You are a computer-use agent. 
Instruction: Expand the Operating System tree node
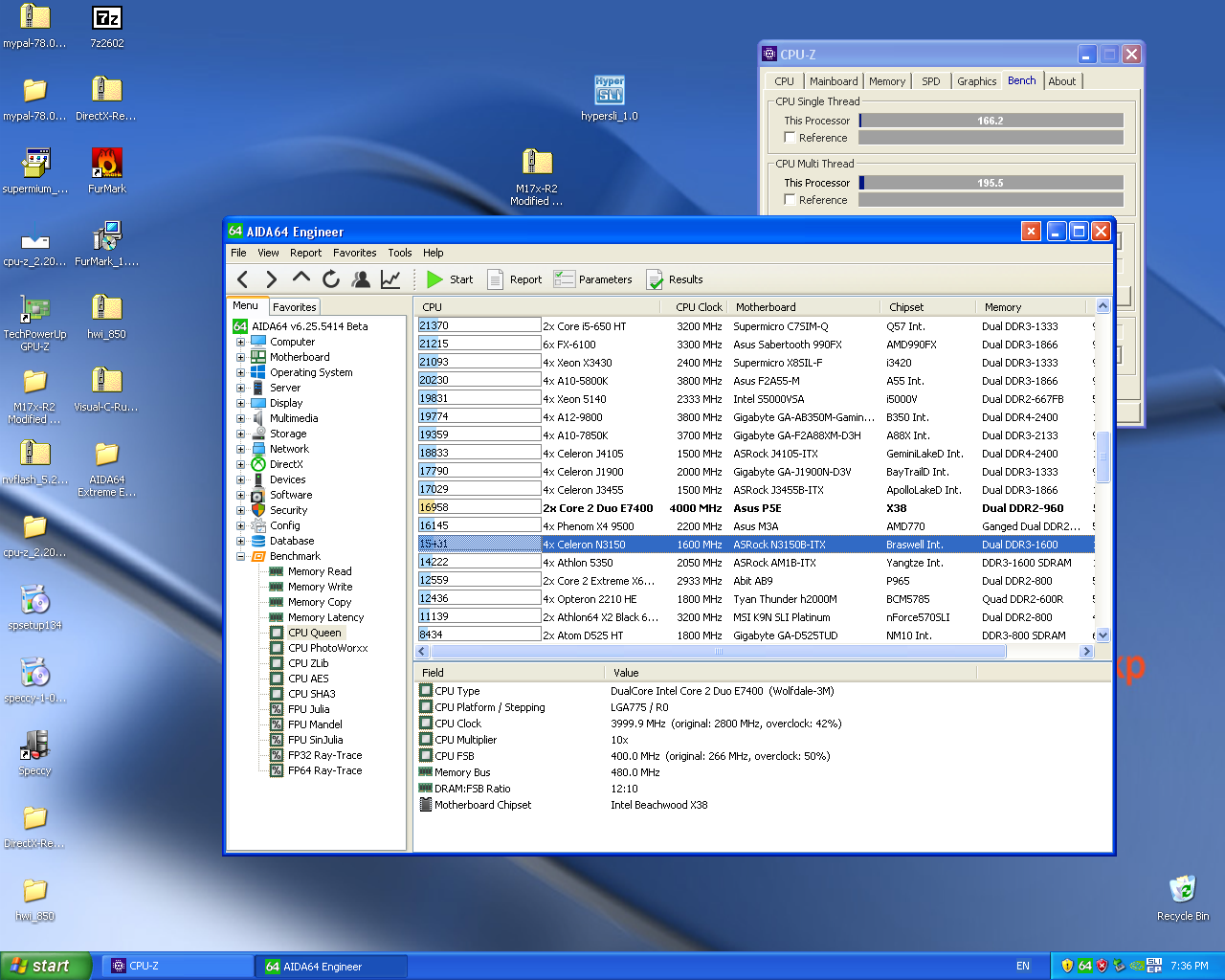[241, 372]
